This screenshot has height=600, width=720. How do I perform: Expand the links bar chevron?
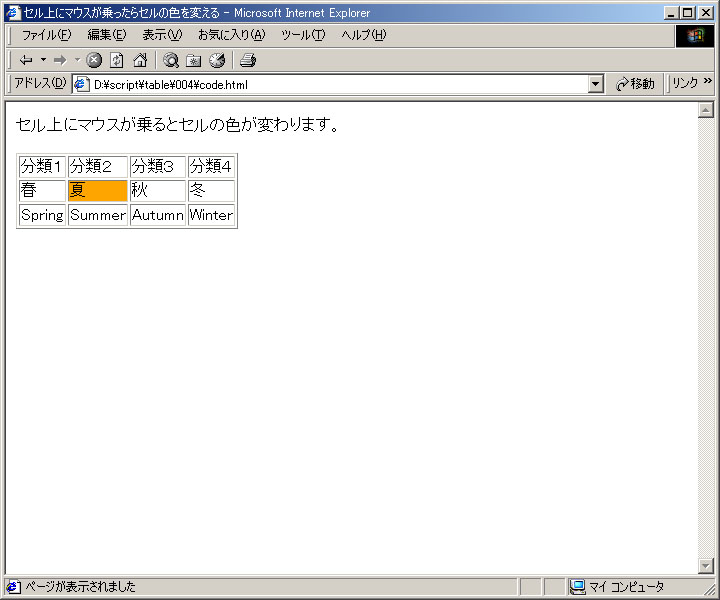(x=708, y=81)
